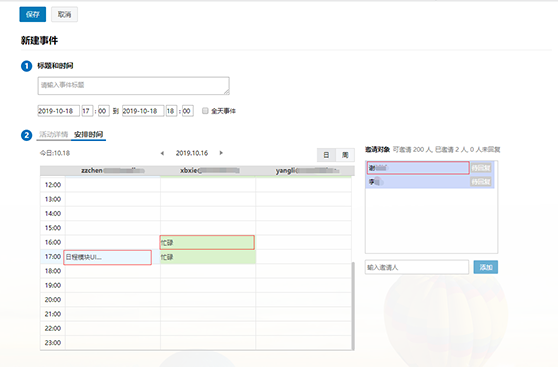Image resolution: width=558 pixels, height=367 pixels.
Task: Select the start hour 17 field
Action: coord(87,111)
